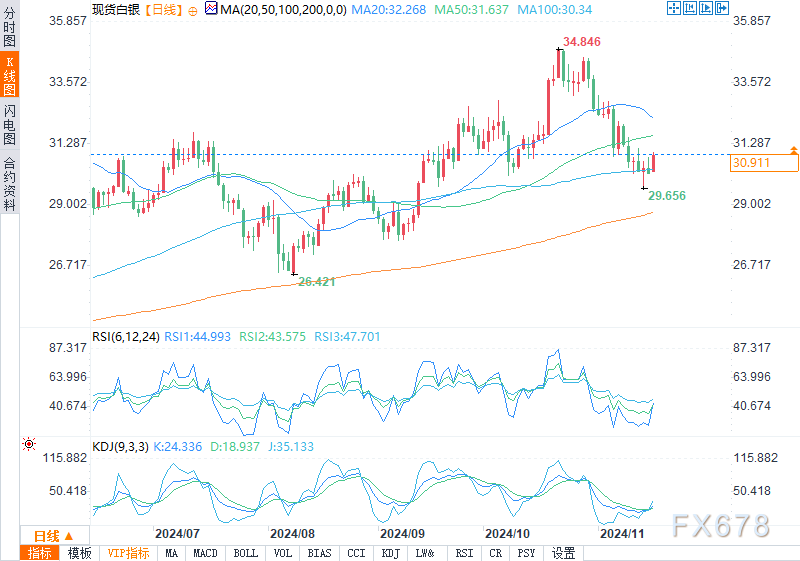This screenshot has width=800, height=561.
Task: Click the 30.911 current price label
Action: point(750,162)
